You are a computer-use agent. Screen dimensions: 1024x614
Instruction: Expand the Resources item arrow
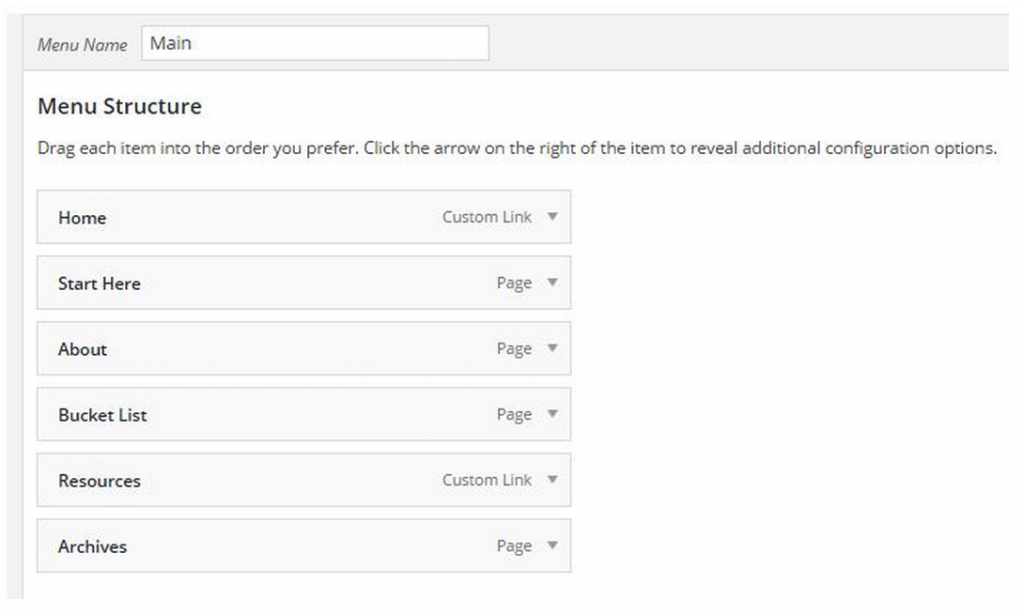coord(552,479)
